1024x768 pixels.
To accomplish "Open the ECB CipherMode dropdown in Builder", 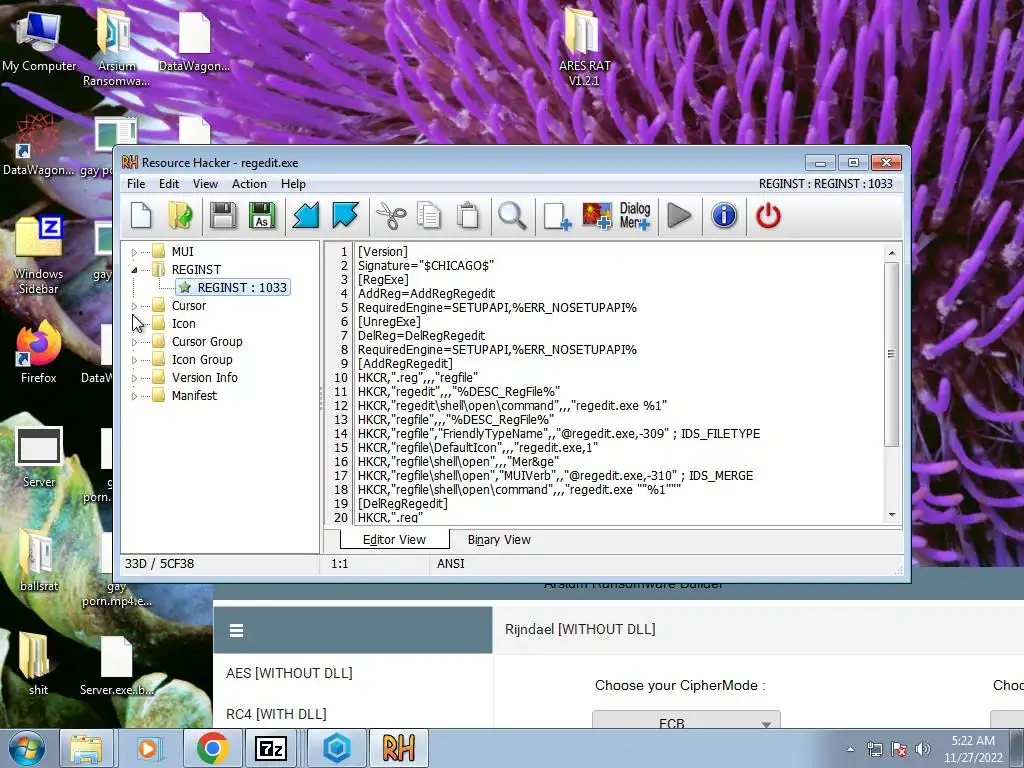I will point(686,721).
